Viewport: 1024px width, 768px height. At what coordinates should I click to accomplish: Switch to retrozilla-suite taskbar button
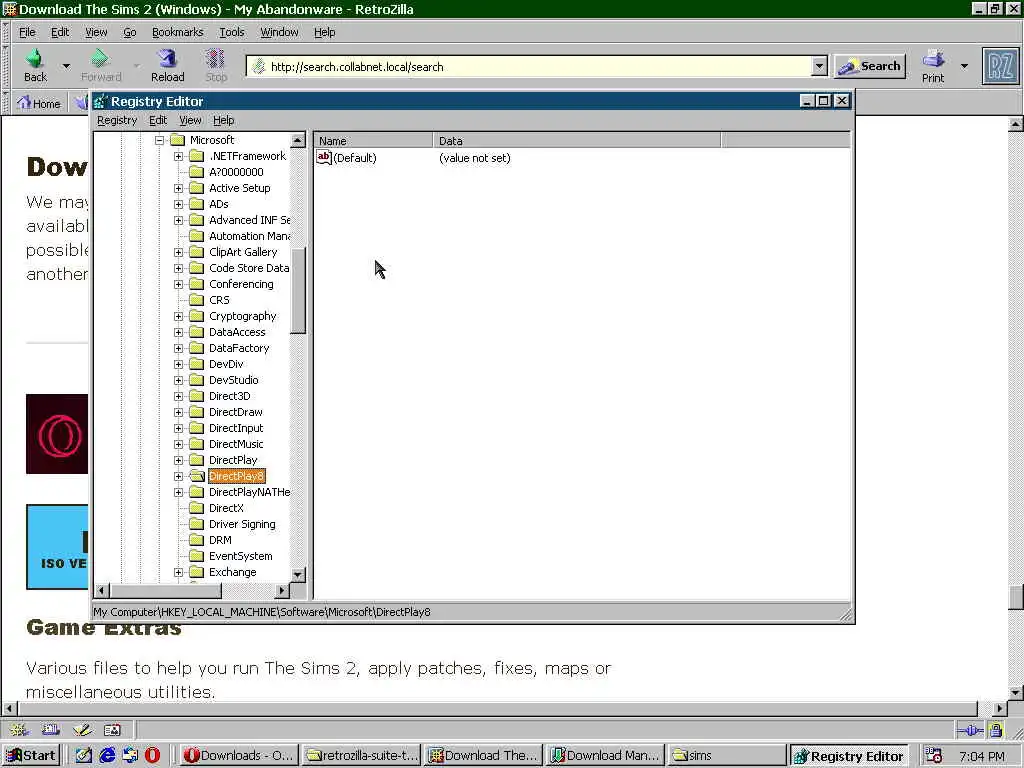tap(361, 756)
